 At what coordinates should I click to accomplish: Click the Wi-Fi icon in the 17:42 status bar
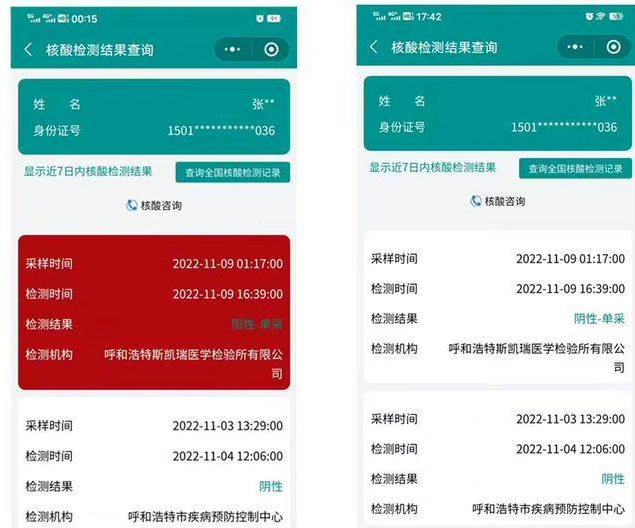pyautogui.click(x=601, y=17)
